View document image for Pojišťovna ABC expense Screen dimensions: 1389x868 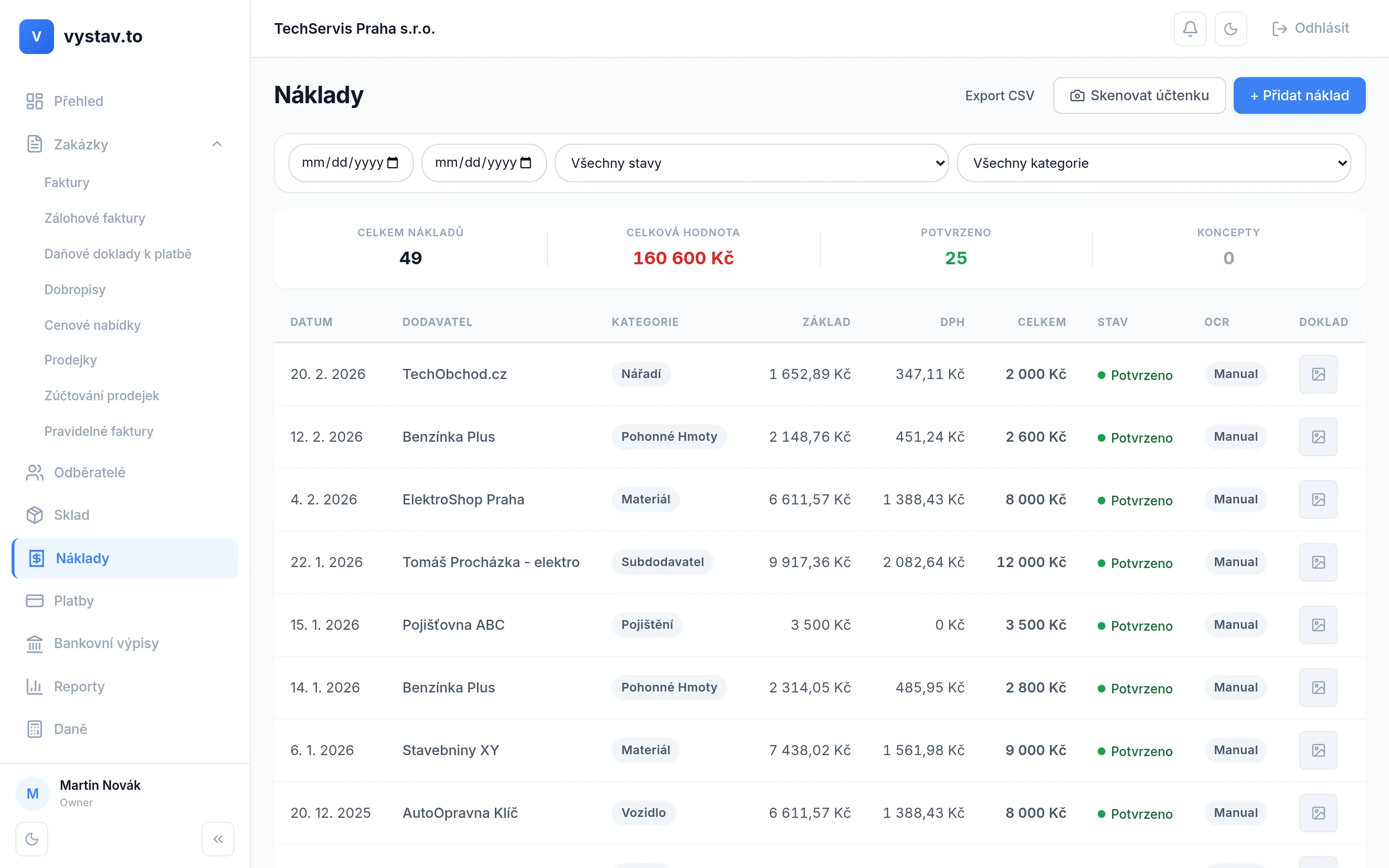coord(1318,624)
